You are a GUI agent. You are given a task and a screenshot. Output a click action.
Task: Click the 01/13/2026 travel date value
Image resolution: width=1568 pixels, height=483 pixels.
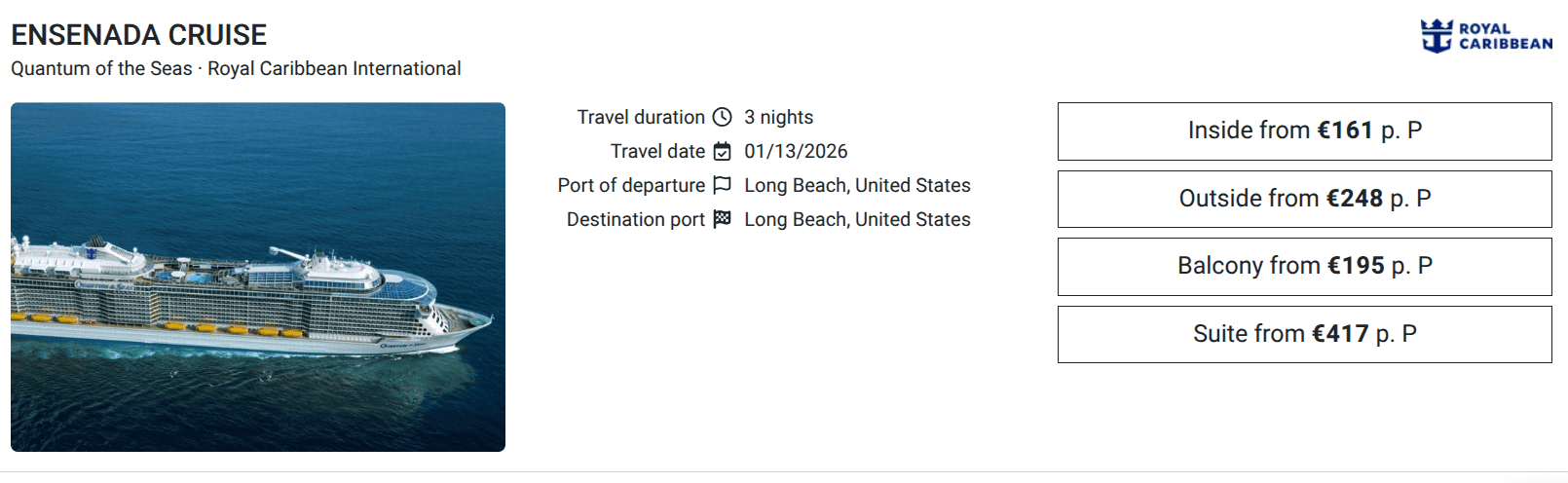796,151
